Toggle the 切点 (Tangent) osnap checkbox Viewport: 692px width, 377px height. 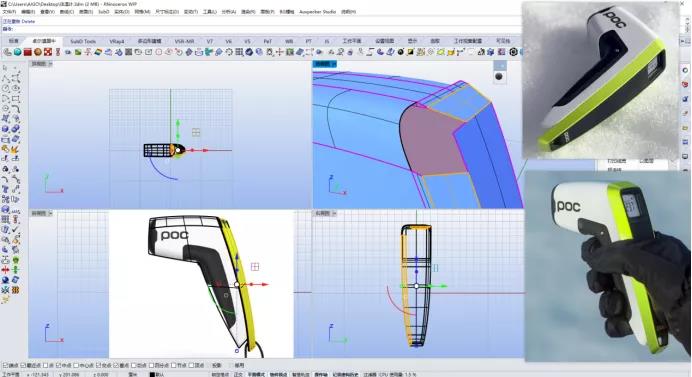point(133,366)
